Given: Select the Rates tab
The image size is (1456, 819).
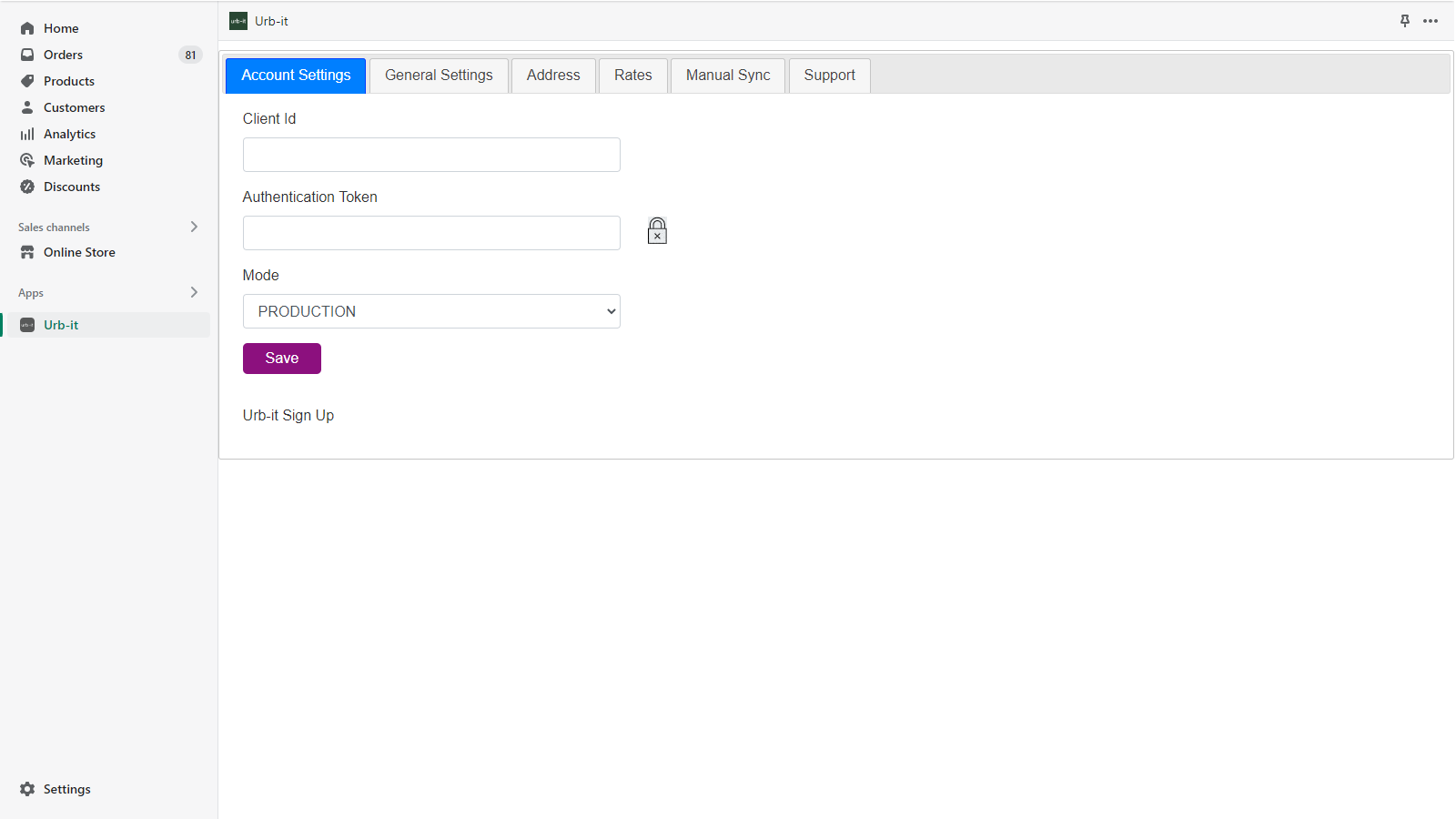Looking at the screenshot, I should point(632,76).
